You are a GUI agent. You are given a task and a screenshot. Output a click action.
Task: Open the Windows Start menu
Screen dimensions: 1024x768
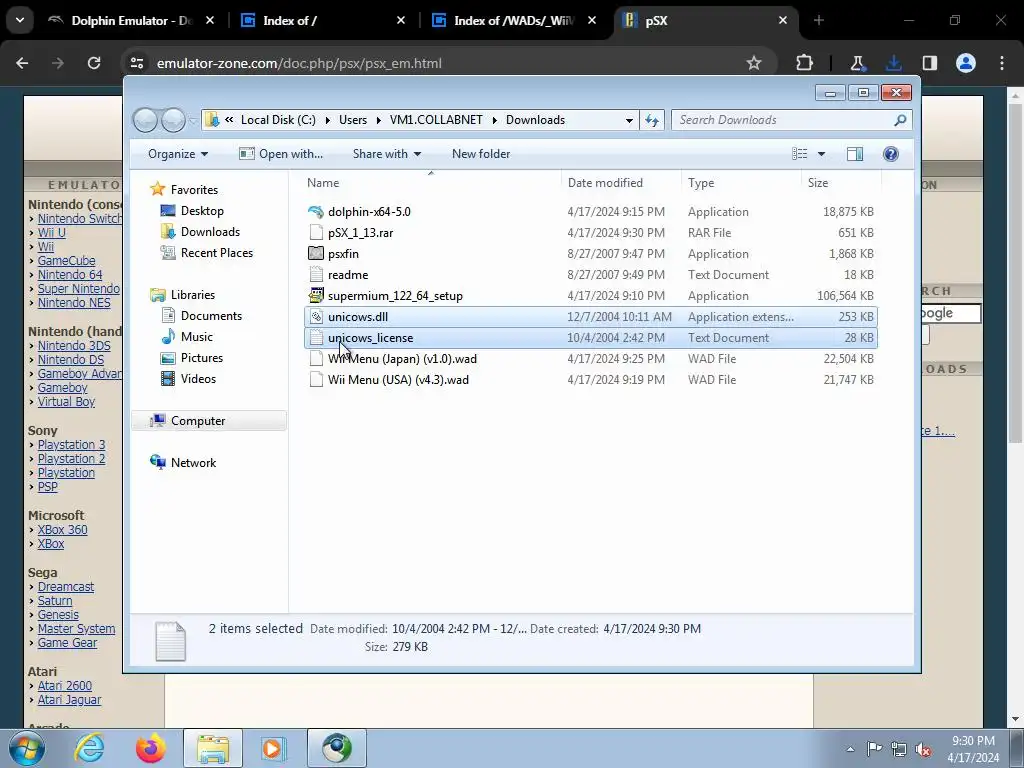click(x=26, y=748)
